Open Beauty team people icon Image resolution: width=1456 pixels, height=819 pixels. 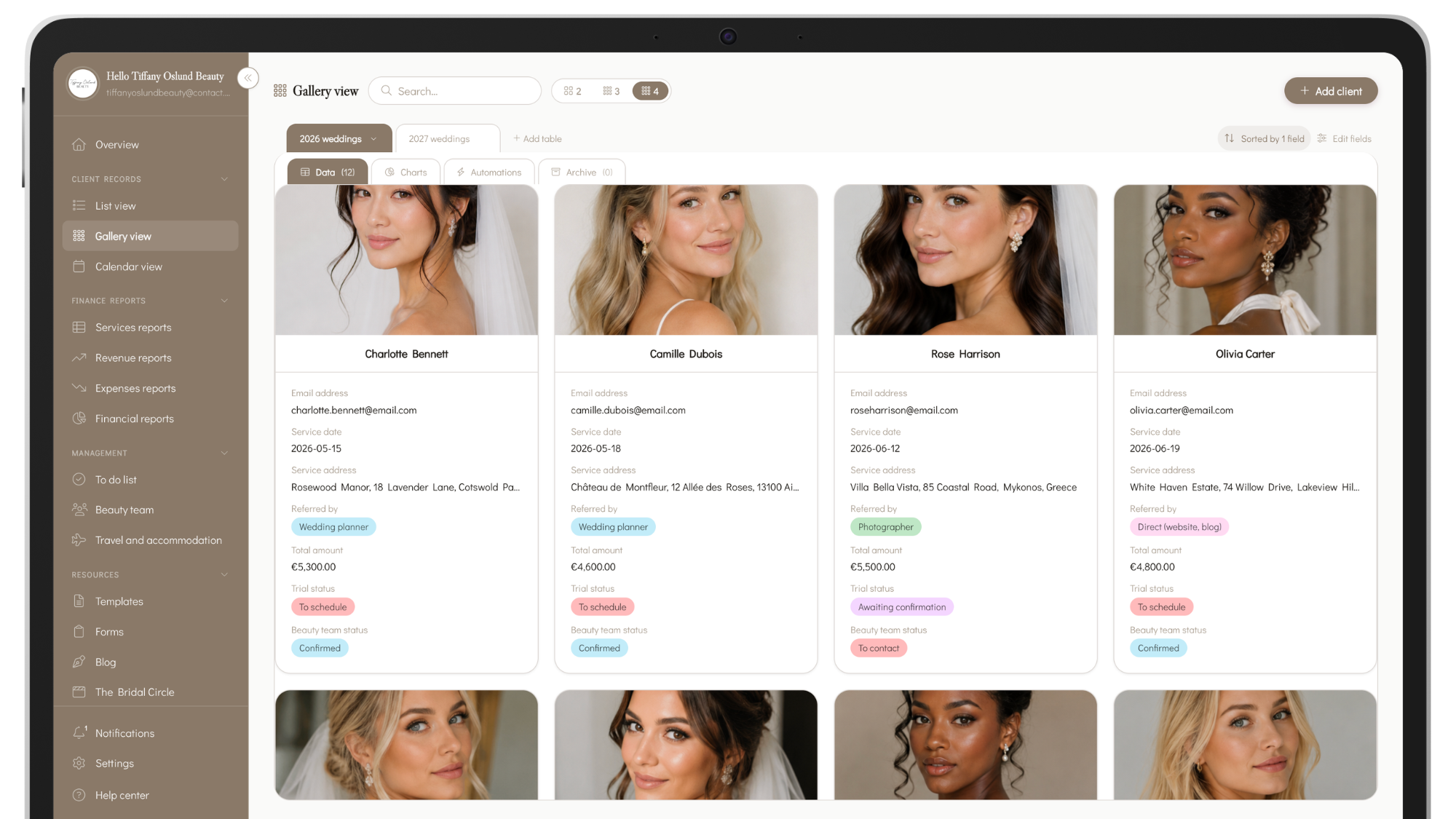pos(79,510)
